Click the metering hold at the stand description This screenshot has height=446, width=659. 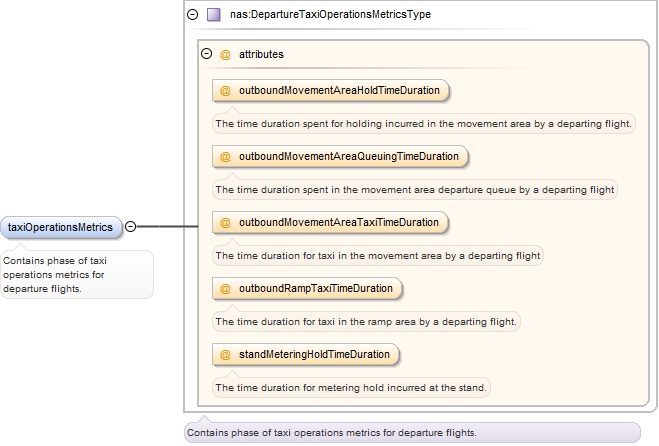[352, 387]
